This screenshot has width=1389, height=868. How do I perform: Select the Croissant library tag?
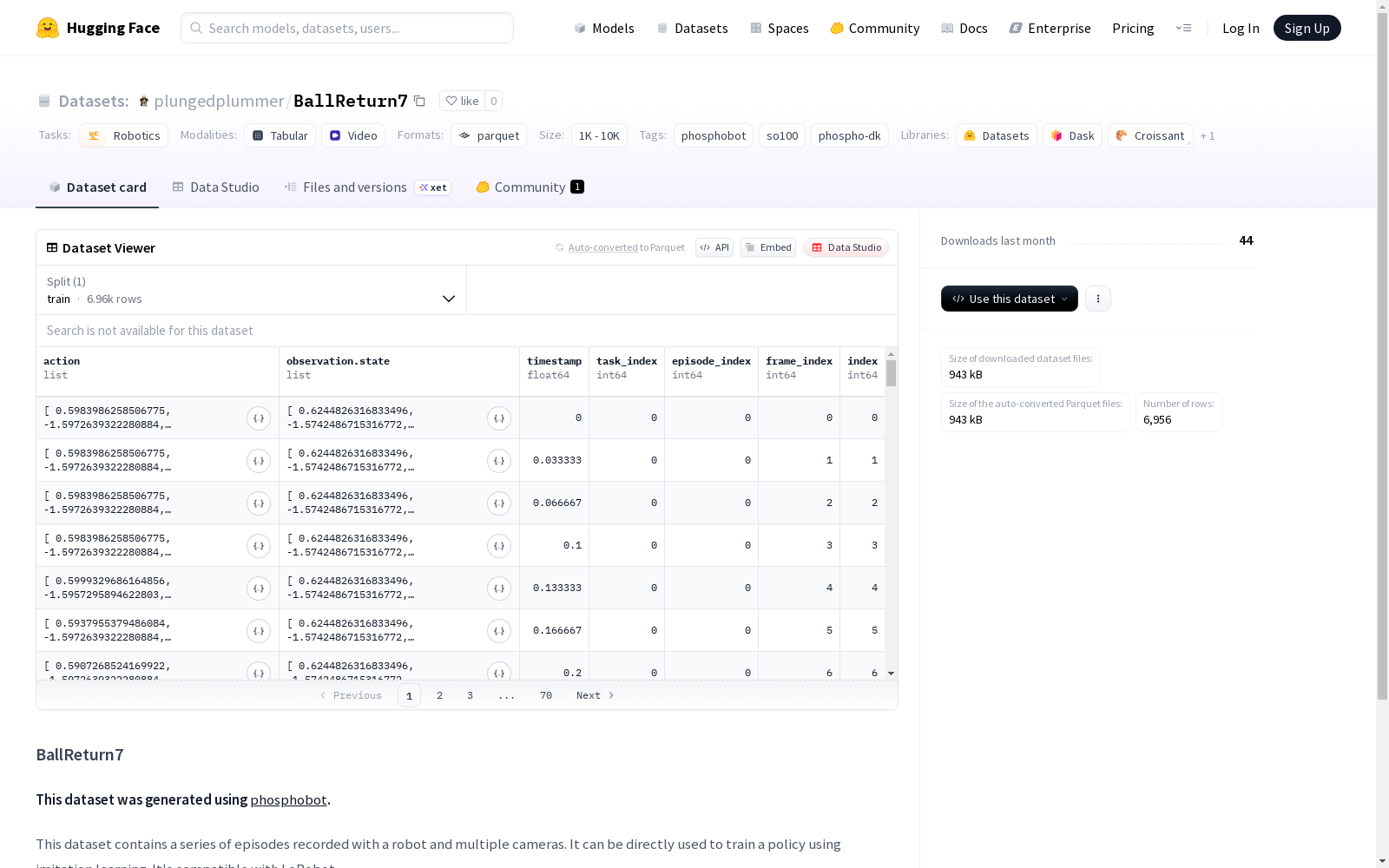(x=1150, y=135)
